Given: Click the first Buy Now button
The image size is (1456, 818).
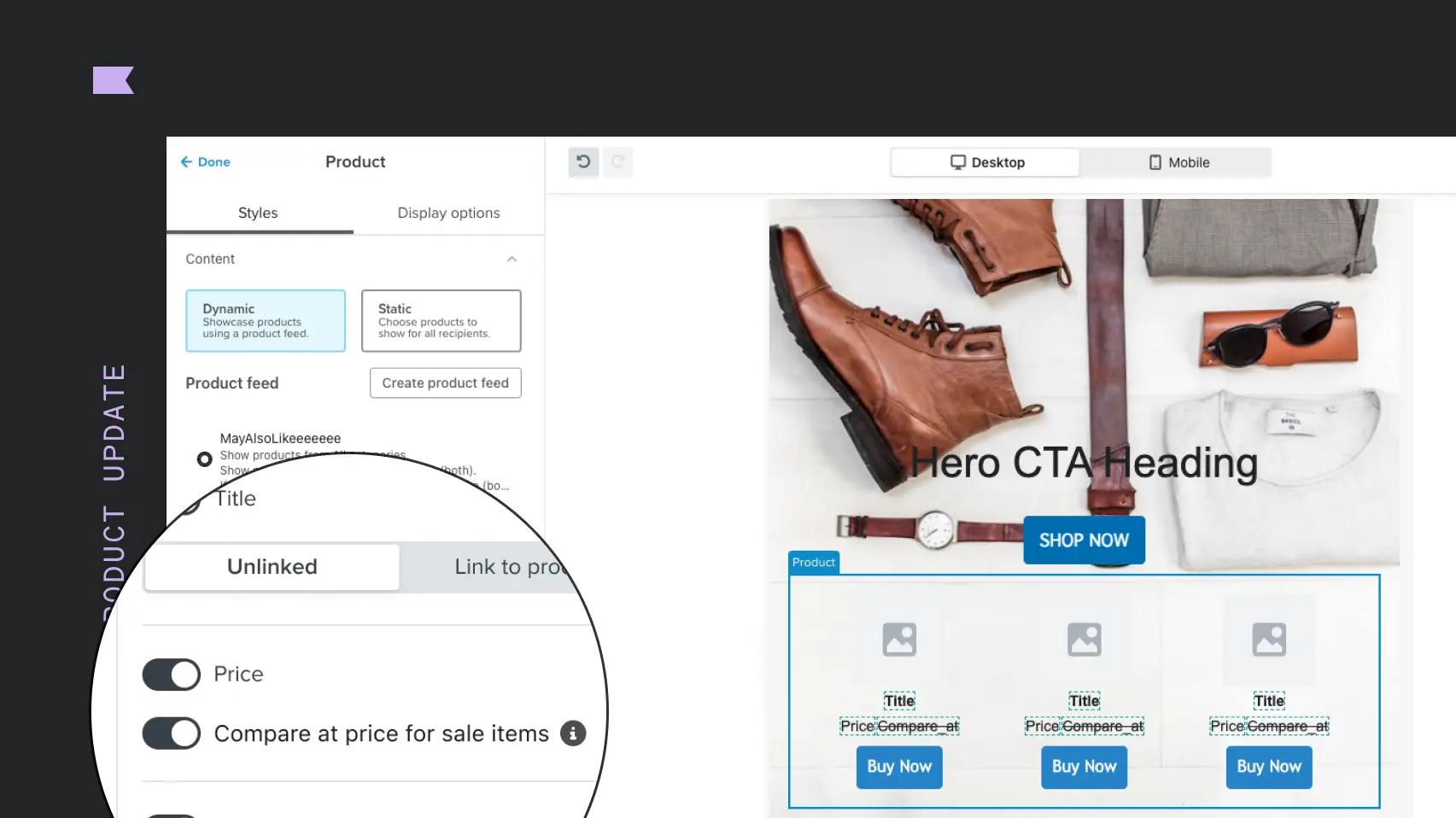Looking at the screenshot, I should pyautogui.click(x=899, y=767).
